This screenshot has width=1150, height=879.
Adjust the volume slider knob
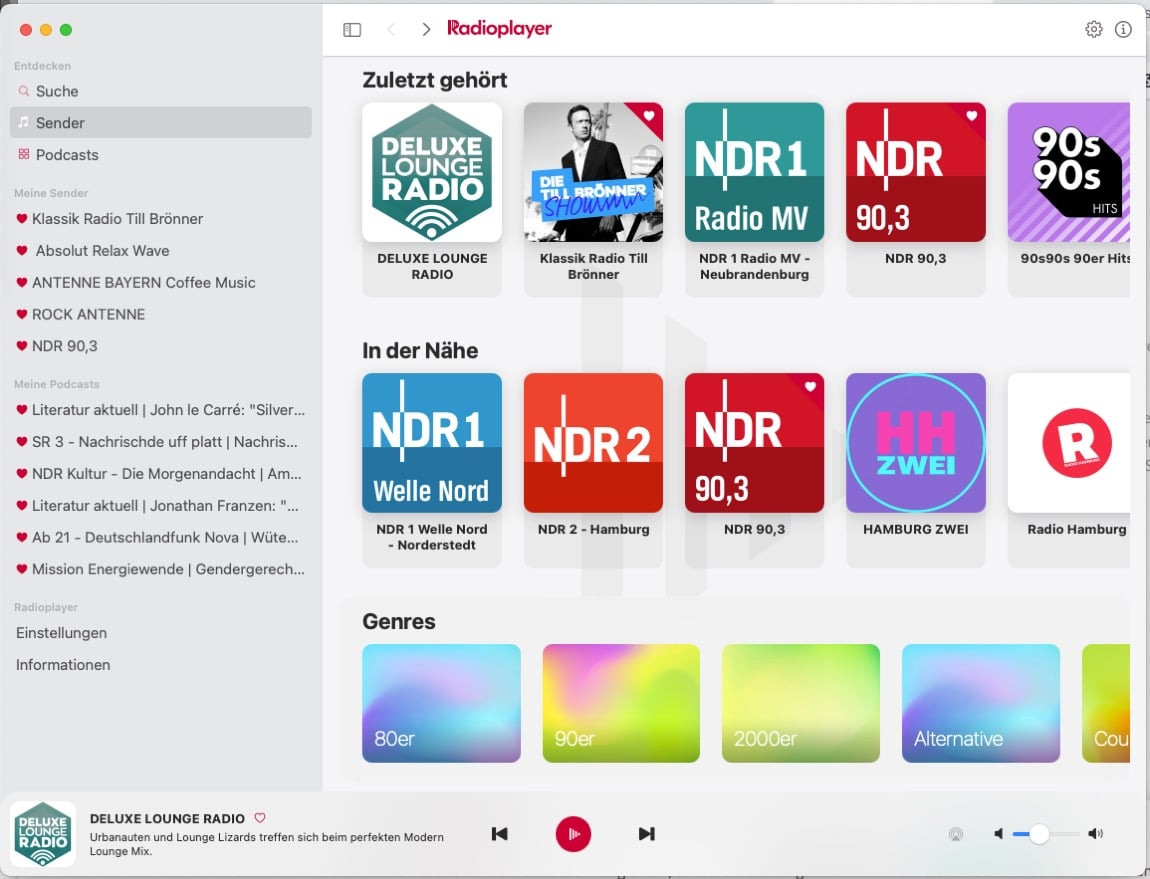pos(1039,834)
